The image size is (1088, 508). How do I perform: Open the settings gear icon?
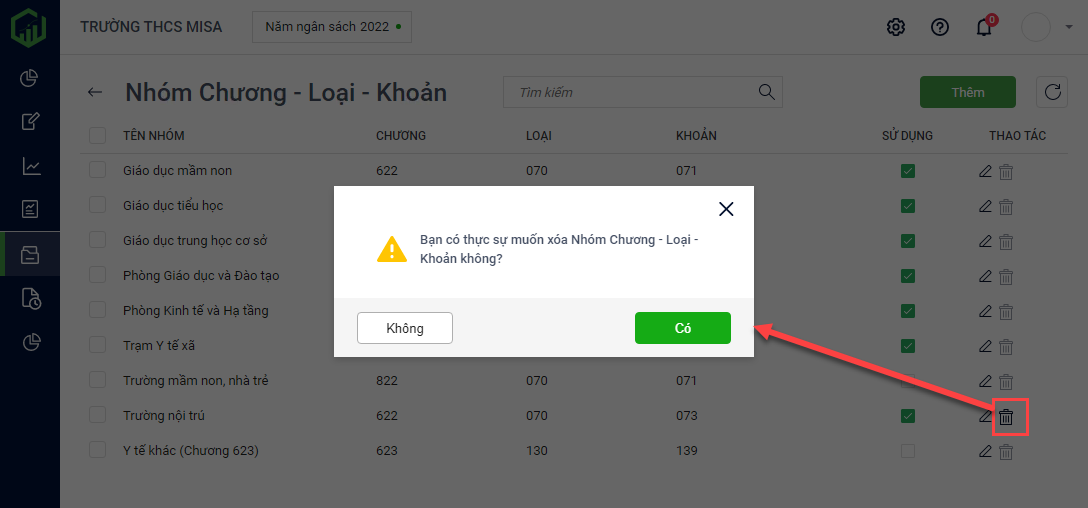(x=896, y=27)
